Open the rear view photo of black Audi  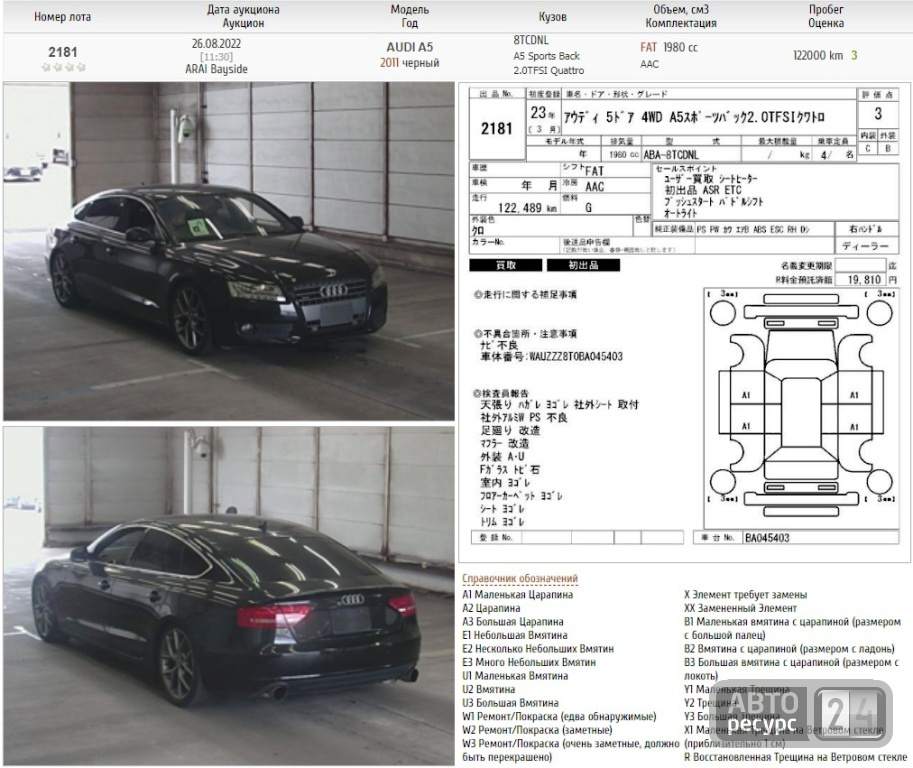[x=229, y=596]
